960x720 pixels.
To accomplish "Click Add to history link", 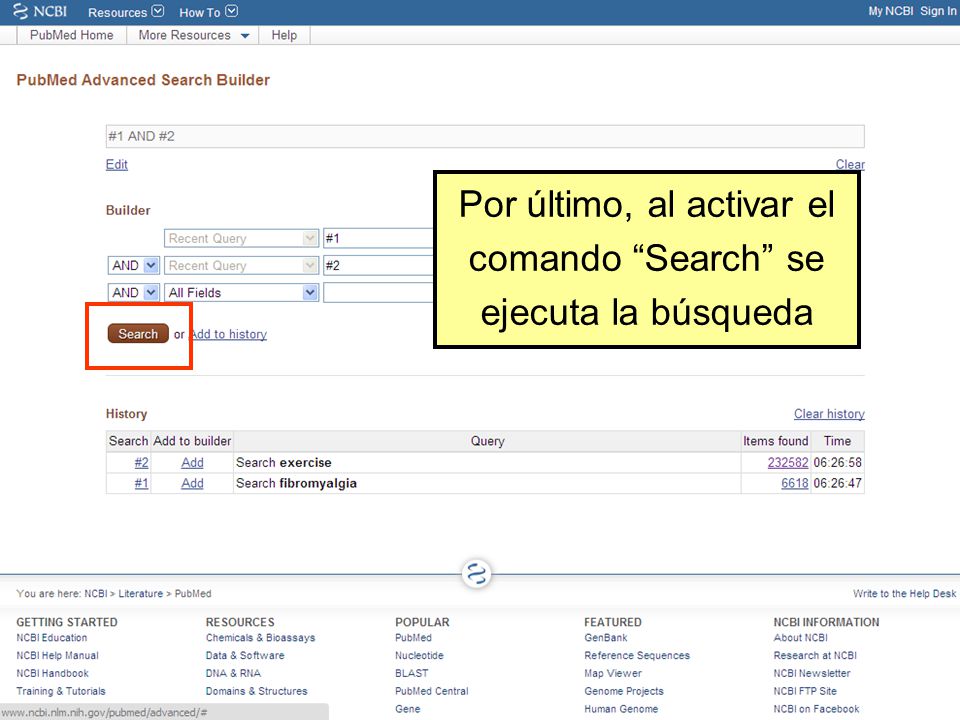I will pos(229,334).
